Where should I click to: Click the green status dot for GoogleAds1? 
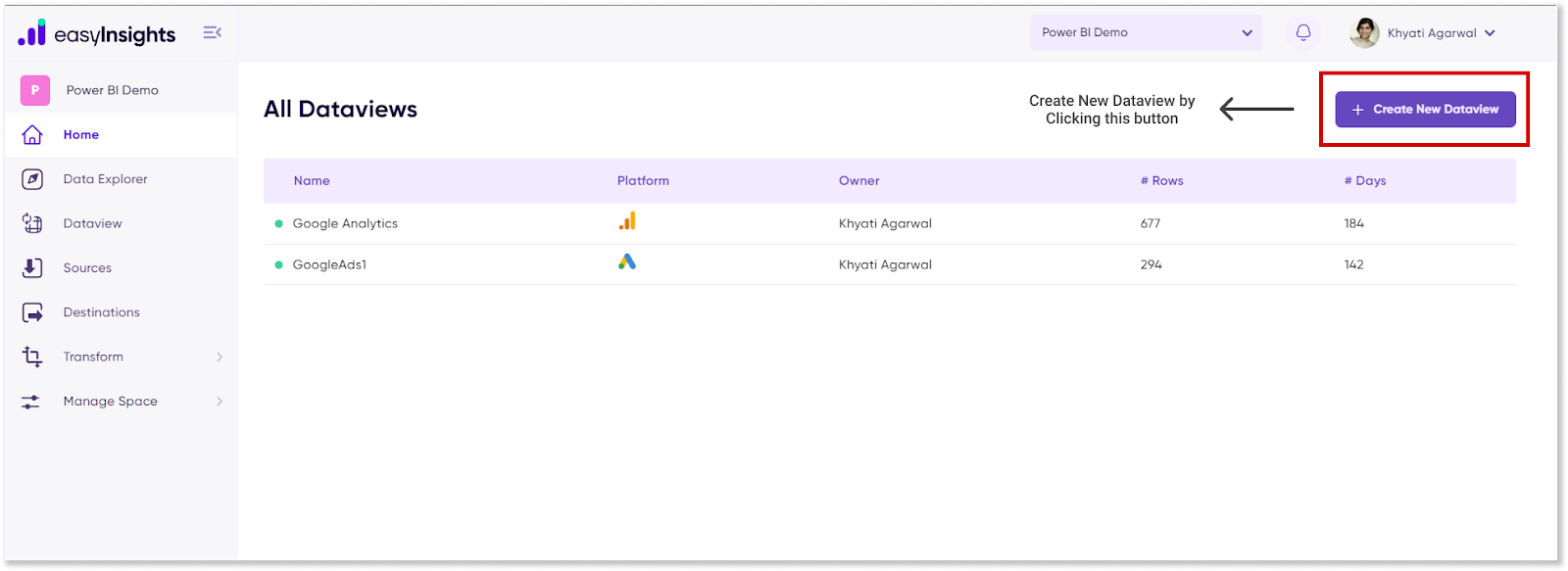tap(278, 264)
